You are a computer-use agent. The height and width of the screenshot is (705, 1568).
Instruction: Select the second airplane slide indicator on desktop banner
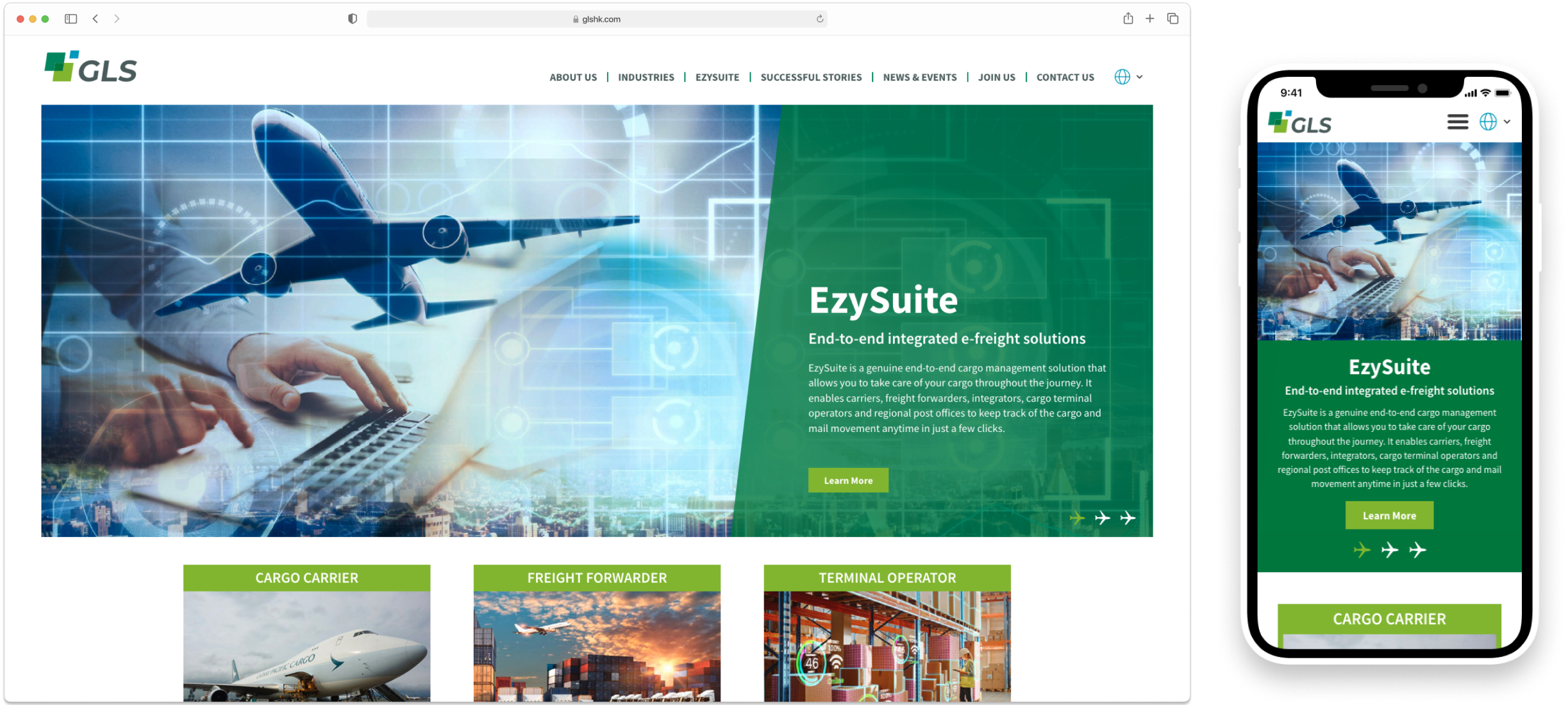coord(1103,518)
